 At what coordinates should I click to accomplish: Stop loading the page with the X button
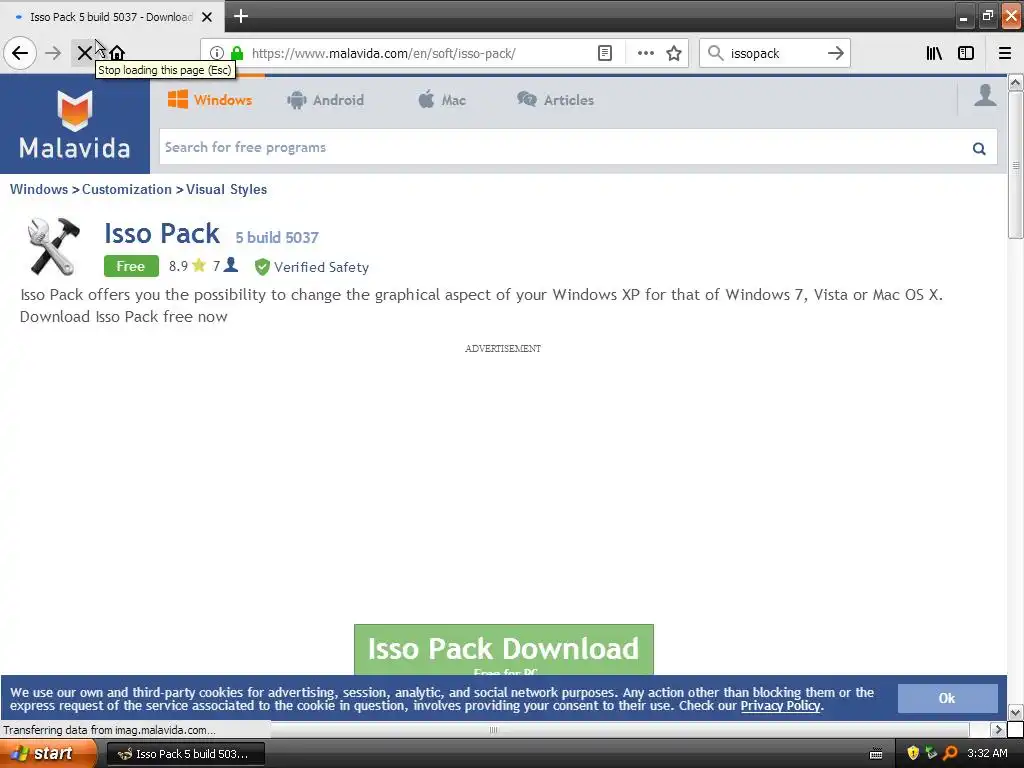tap(84, 53)
